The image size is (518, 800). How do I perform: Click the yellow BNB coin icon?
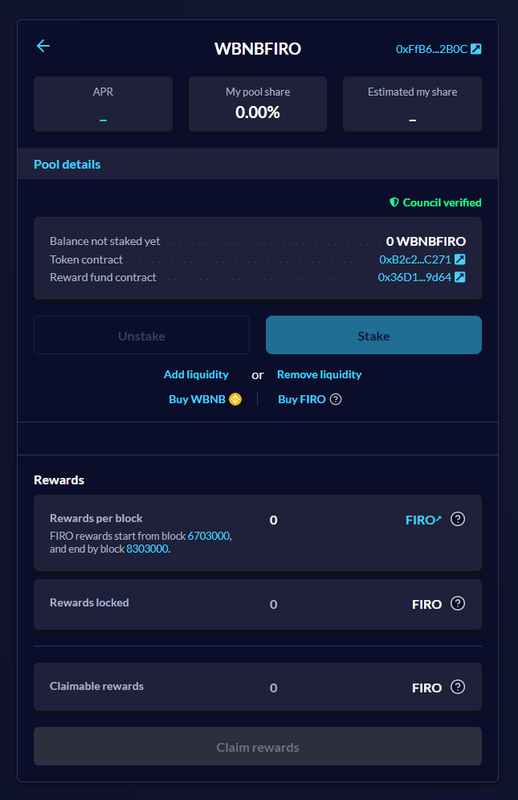235,399
